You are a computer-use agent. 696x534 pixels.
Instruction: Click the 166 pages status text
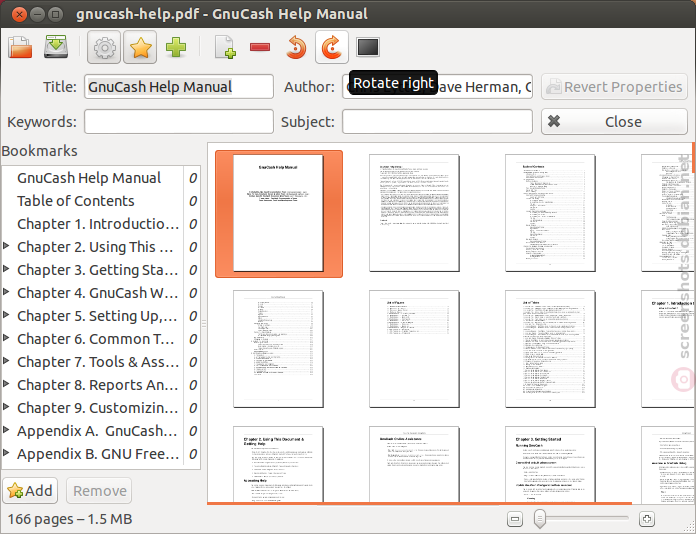coord(69,519)
